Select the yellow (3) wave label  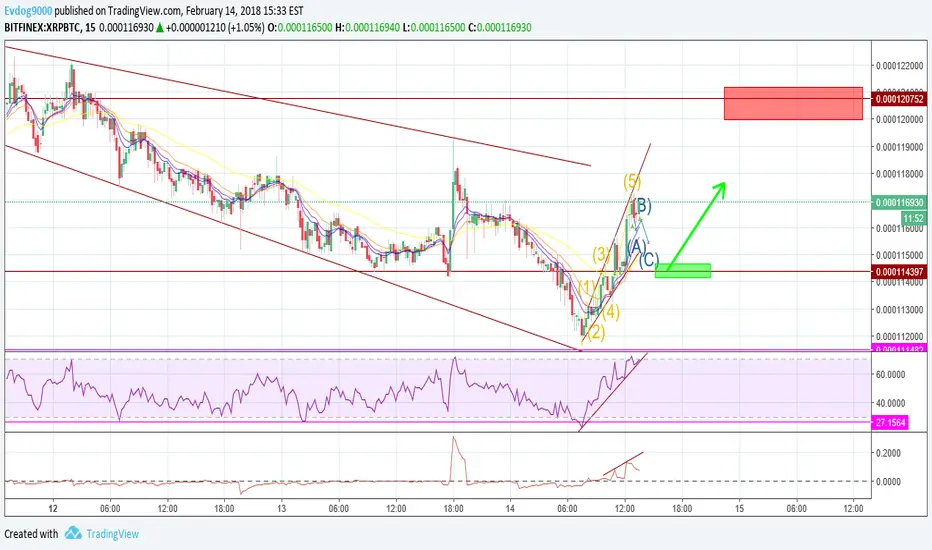[x=601, y=254]
